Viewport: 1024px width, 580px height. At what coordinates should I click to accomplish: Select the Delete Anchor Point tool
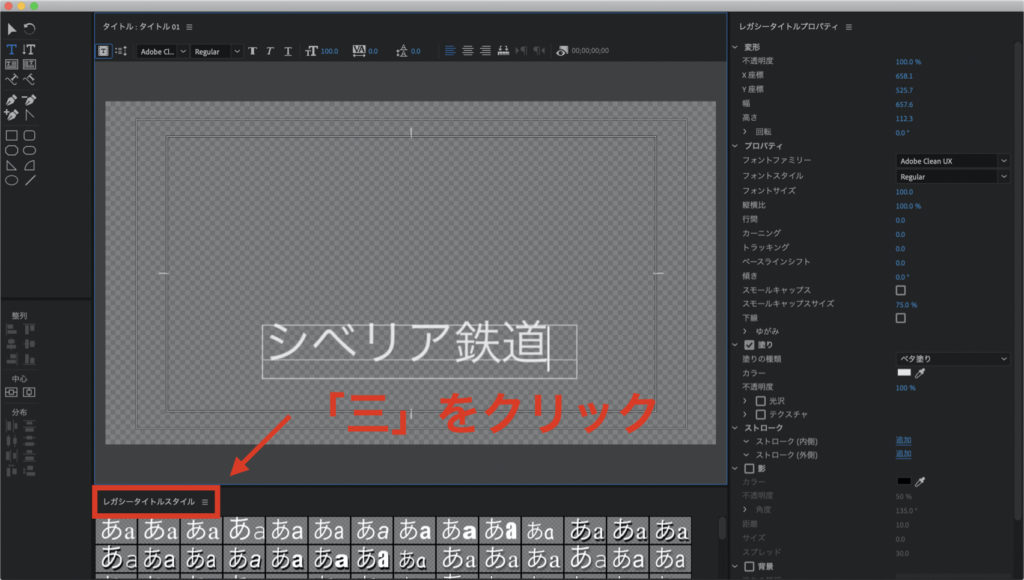click(x=29, y=100)
